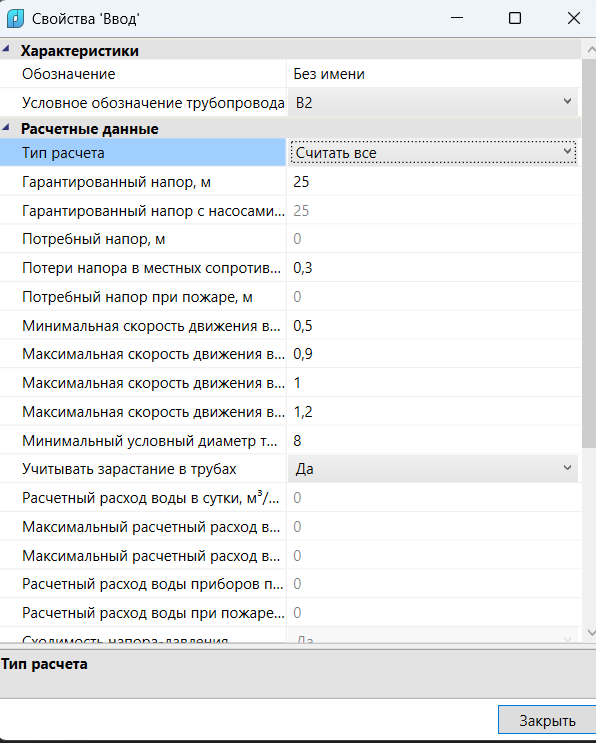This screenshot has width=596, height=743.
Task: Select Потери напора в местных сопротивлениях value
Action: coord(433,268)
